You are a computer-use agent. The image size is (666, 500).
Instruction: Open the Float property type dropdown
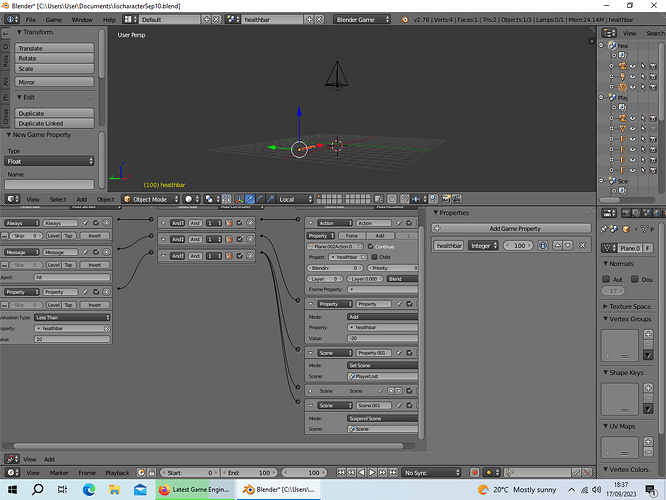[x=49, y=161]
